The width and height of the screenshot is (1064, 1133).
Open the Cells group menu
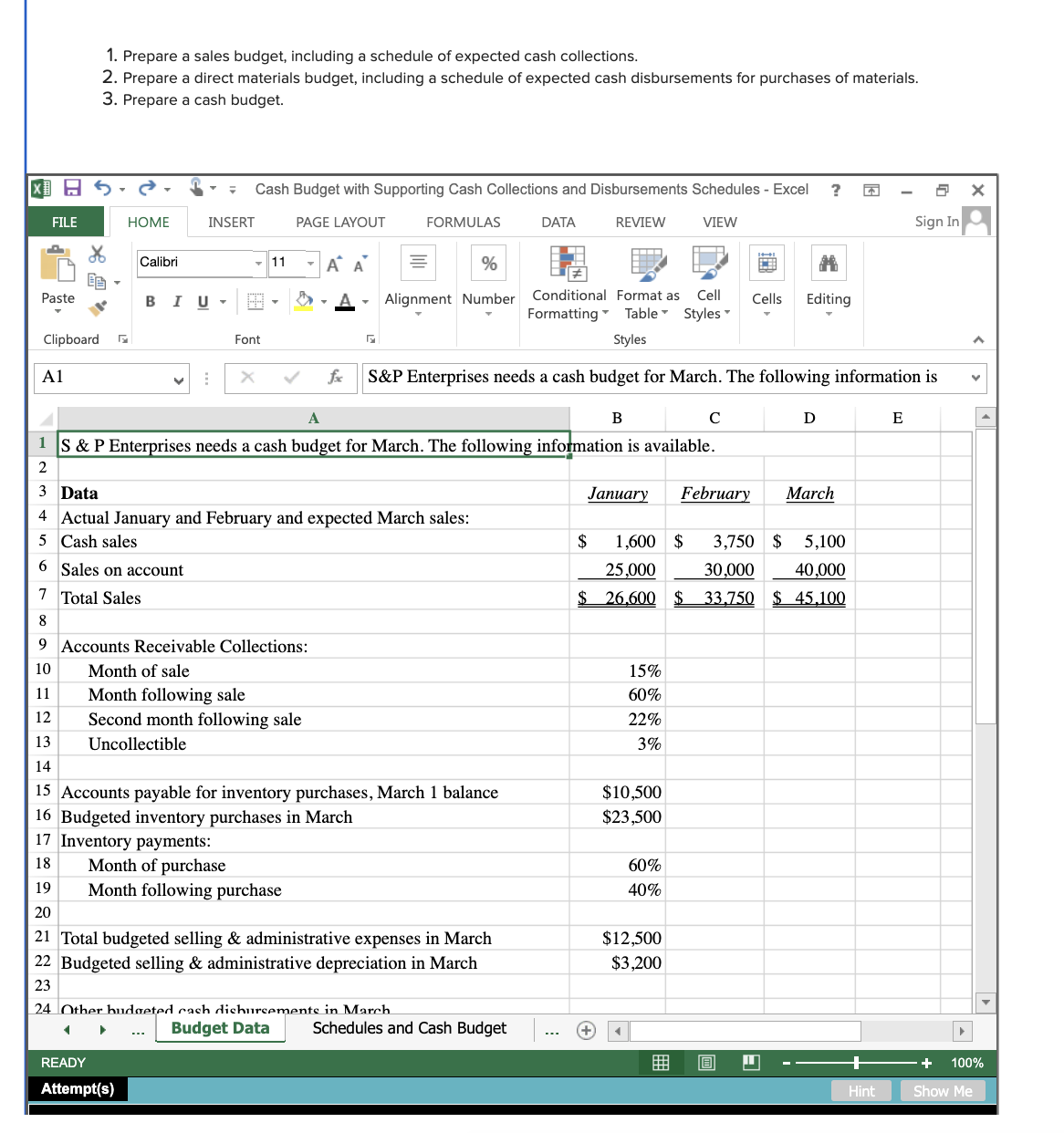[767, 281]
